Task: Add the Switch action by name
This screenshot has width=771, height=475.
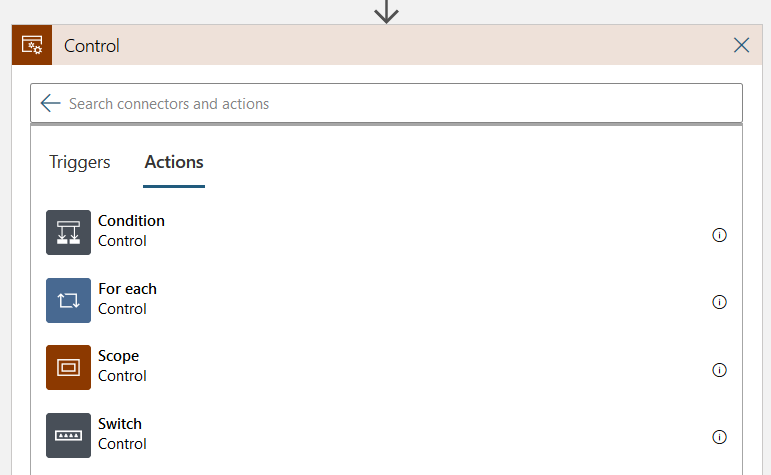Action: pos(120,424)
